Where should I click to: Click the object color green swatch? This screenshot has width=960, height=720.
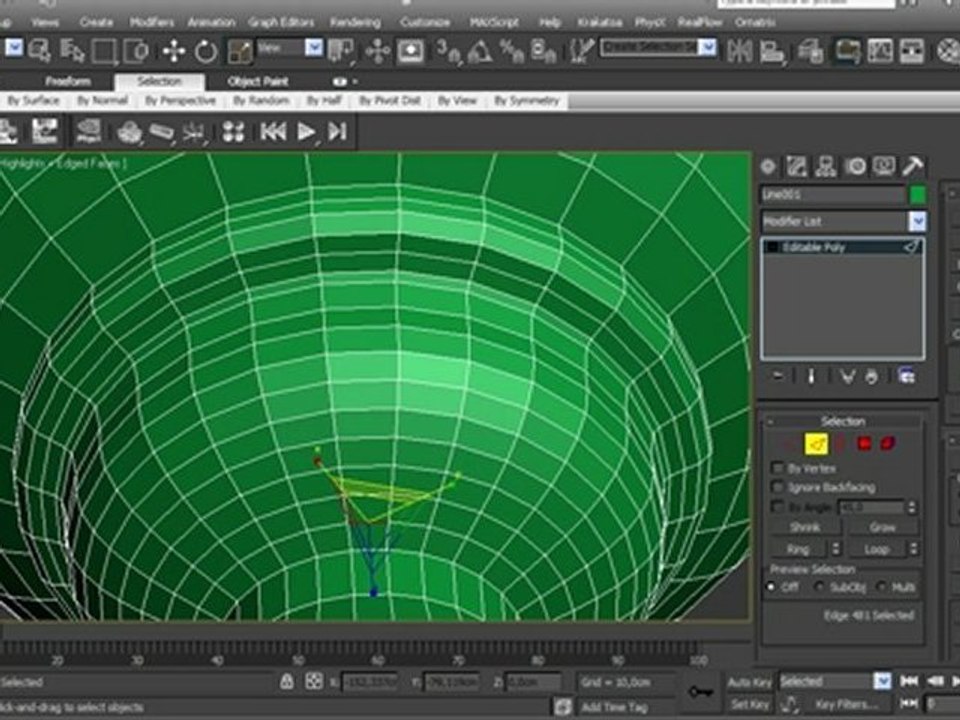point(918,195)
